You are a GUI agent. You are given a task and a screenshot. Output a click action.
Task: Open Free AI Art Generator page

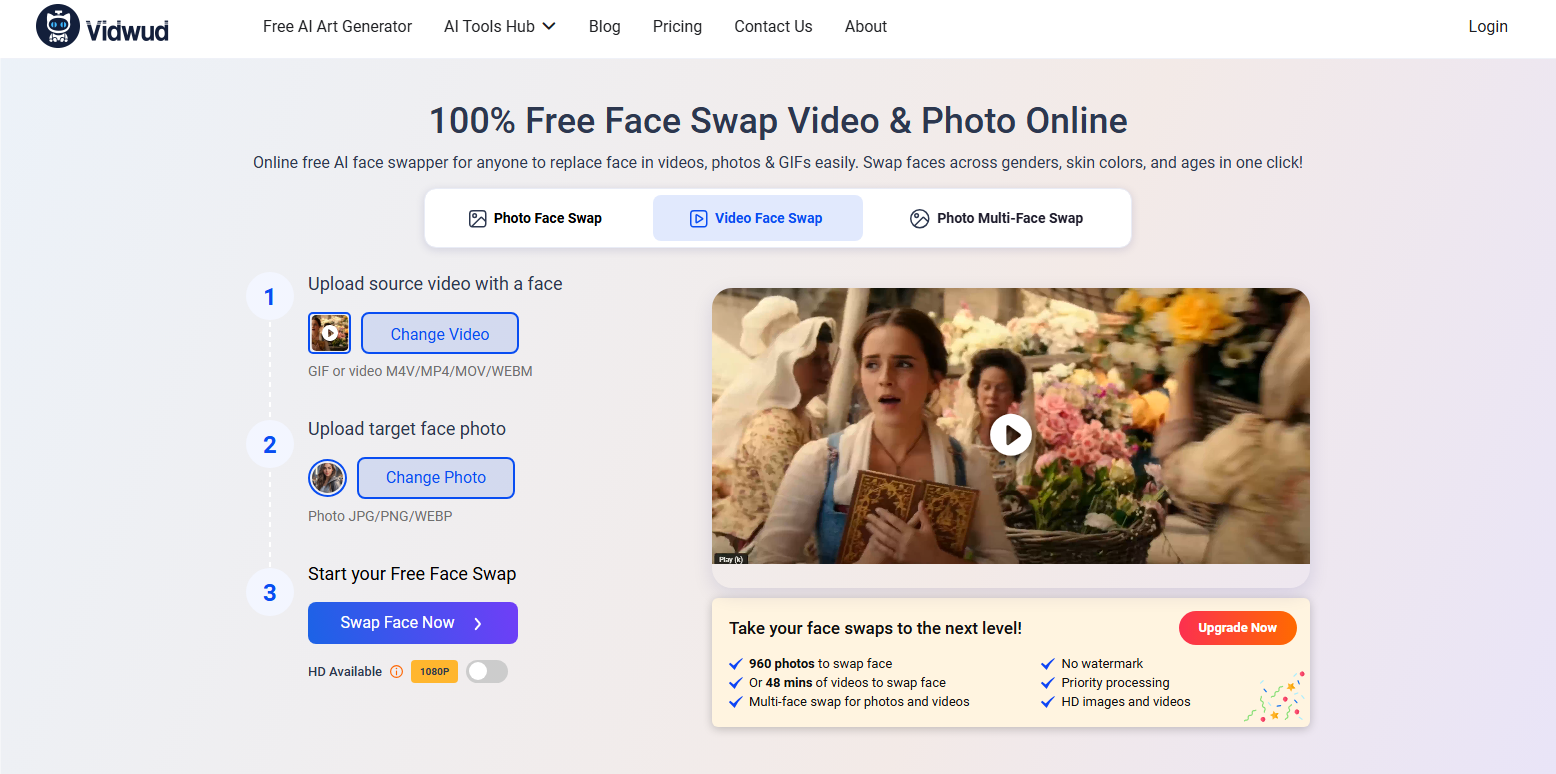click(337, 27)
